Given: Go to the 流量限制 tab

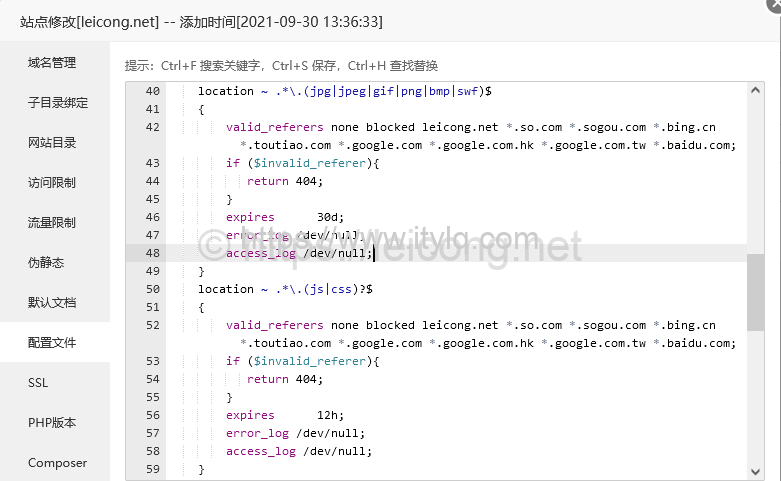Looking at the screenshot, I should (52, 222).
